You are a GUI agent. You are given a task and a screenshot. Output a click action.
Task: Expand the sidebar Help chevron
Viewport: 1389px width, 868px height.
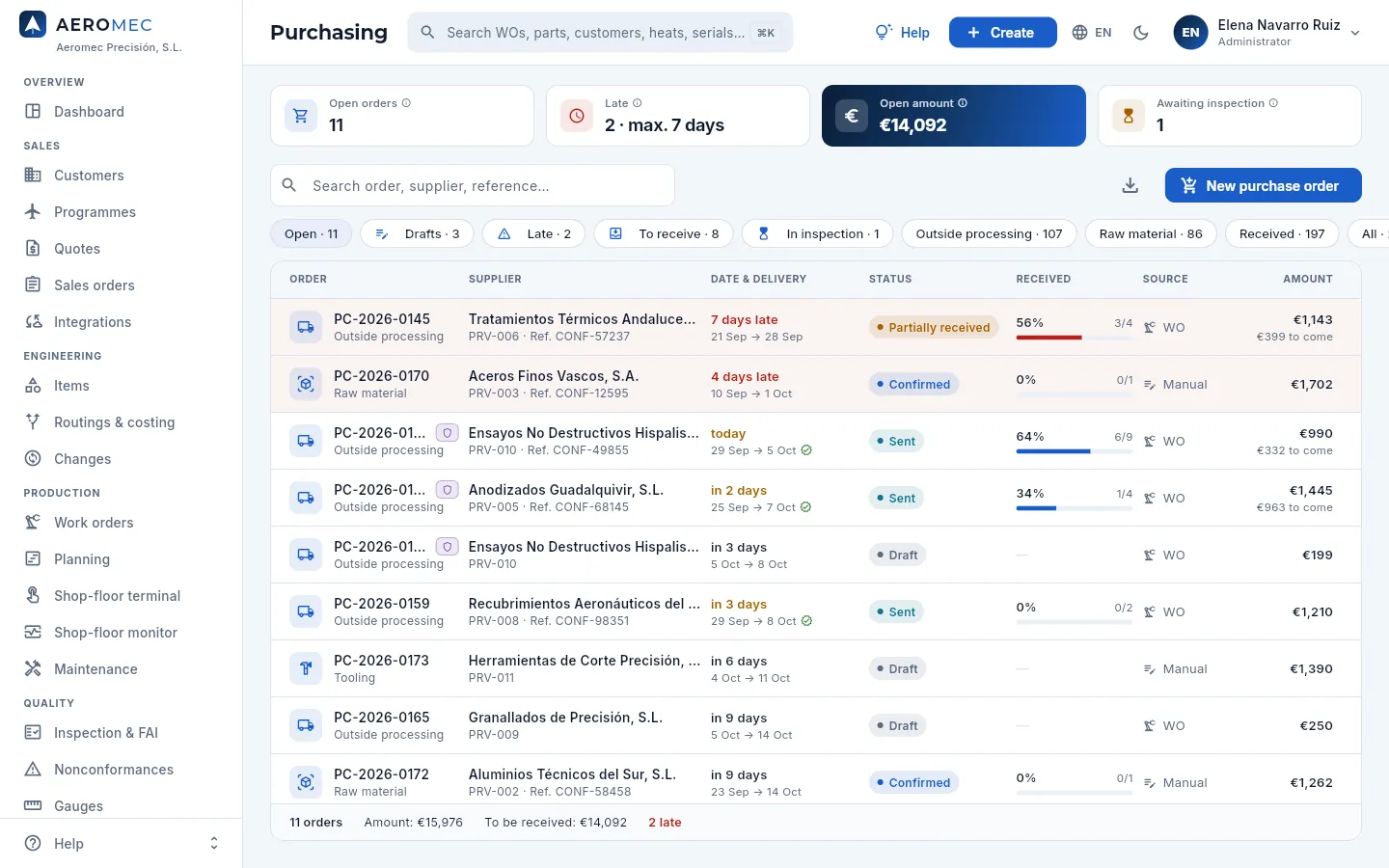[x=214, y=844]
